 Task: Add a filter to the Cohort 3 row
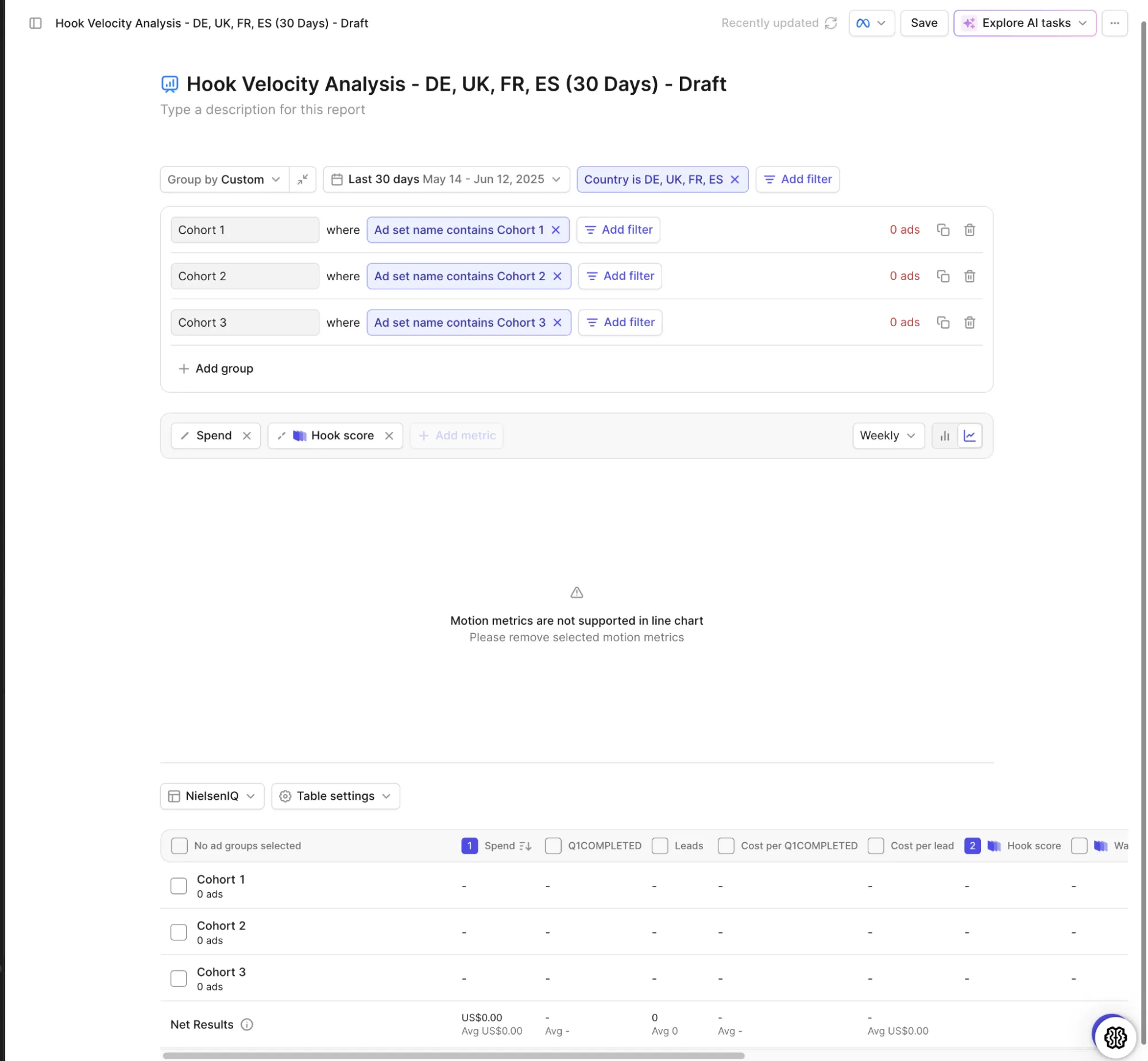[620, 323]
